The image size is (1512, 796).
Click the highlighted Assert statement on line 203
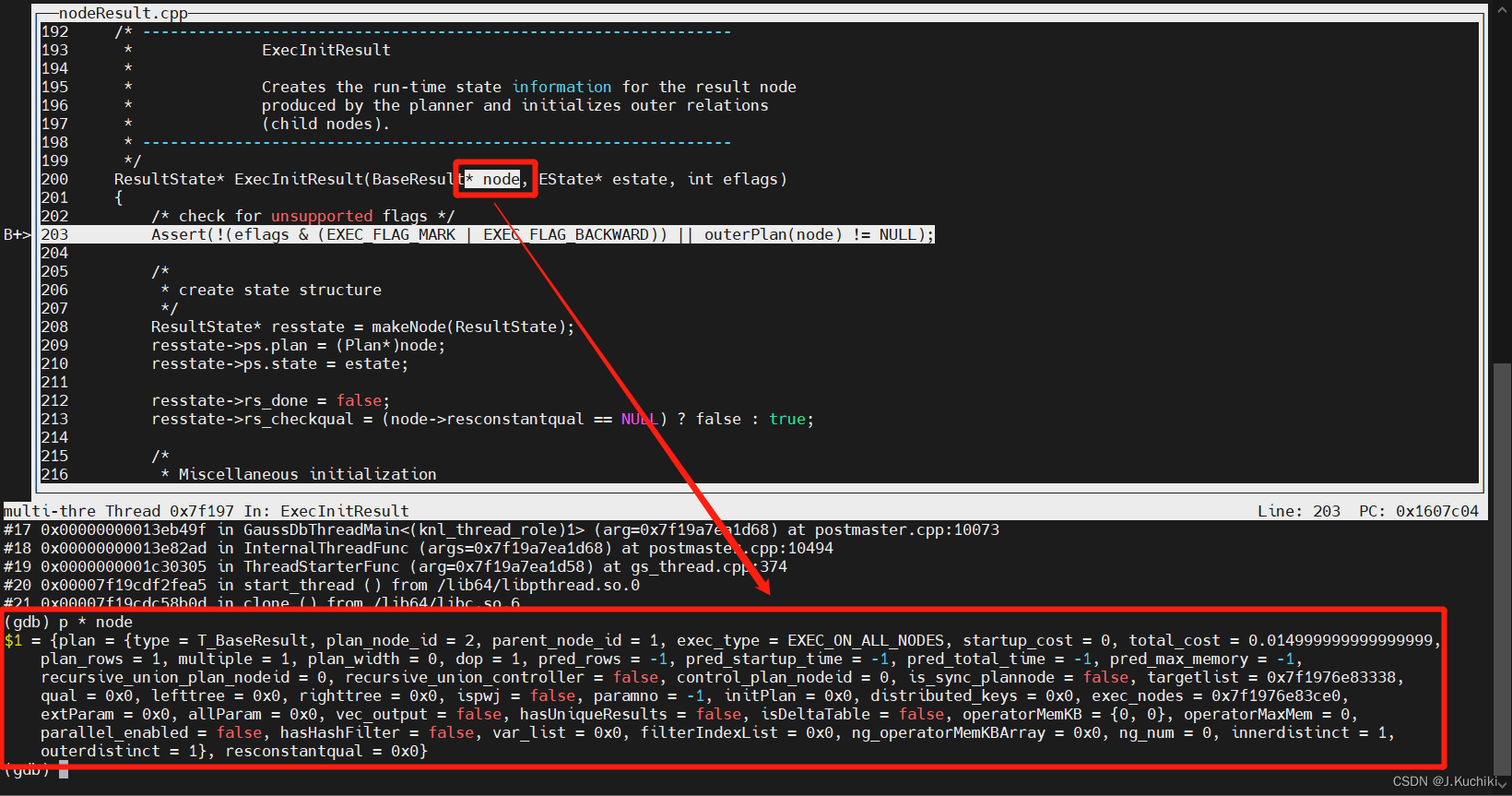[x=543, y=234]
